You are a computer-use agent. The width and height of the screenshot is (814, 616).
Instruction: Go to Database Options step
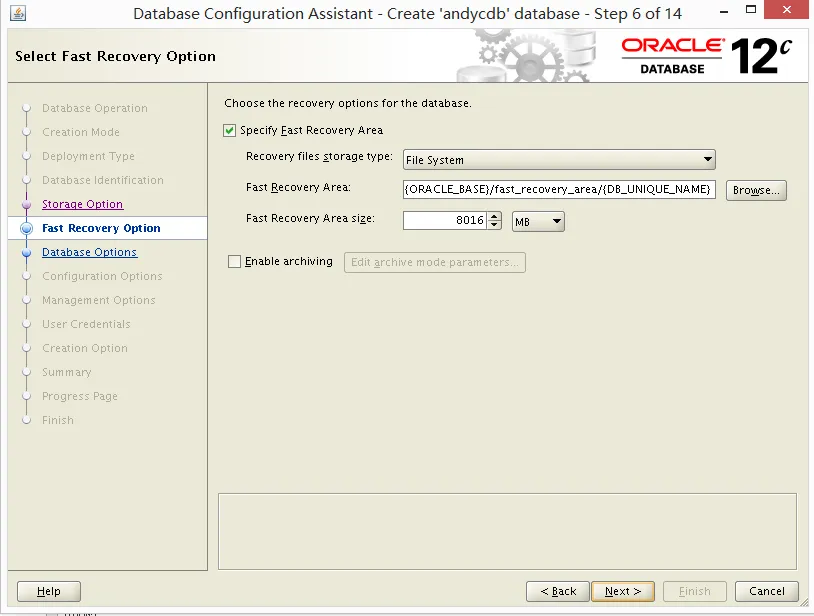[x=89, y=252]
